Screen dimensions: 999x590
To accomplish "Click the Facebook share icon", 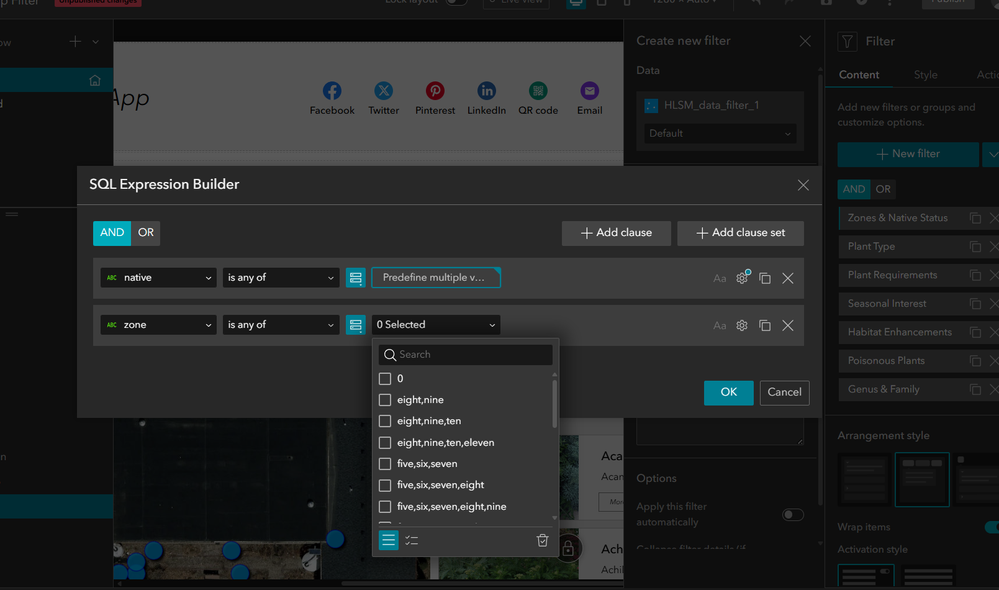I will [331, 90].
